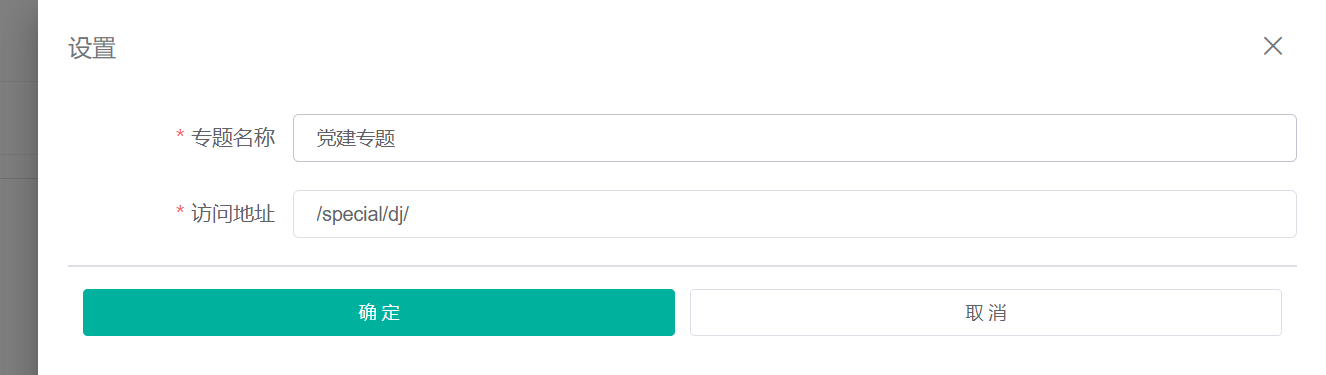Place cursor in the text 党建专题

pyautogui.click(x=356, y=139)
